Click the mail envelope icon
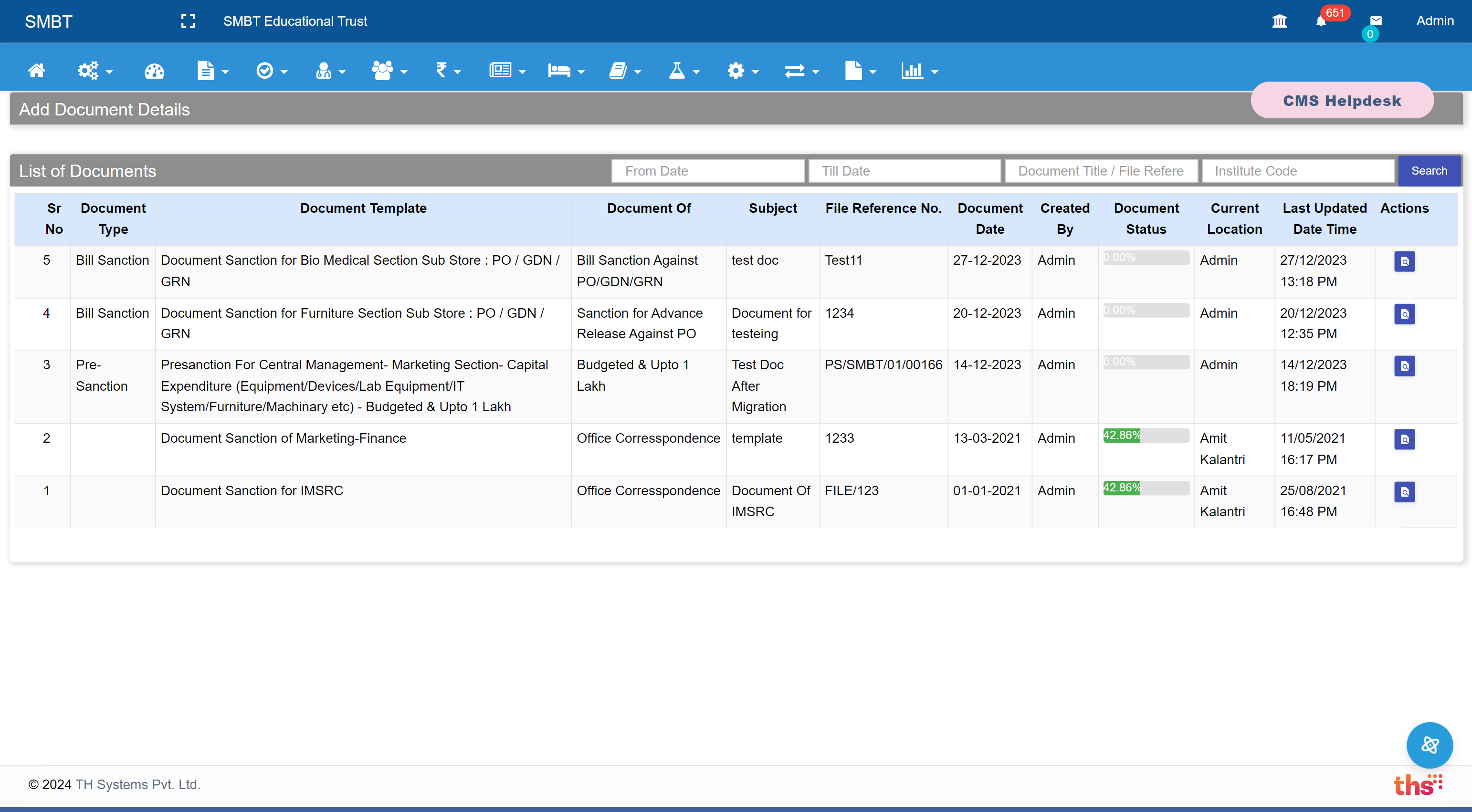Screen dimensions: 1472x812 pos(1376,21)
